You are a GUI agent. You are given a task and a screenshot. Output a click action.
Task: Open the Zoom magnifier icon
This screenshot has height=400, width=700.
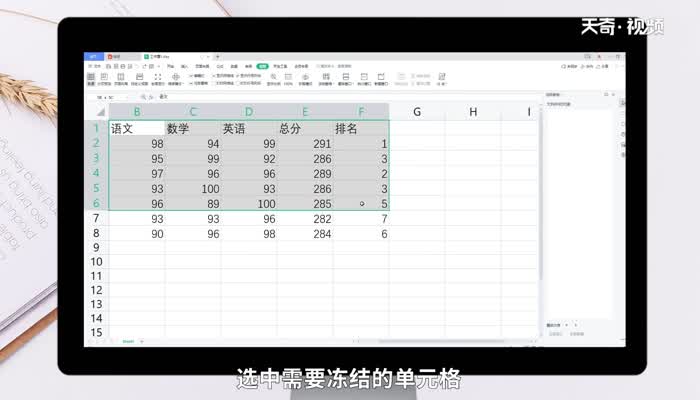click(273, 79)
